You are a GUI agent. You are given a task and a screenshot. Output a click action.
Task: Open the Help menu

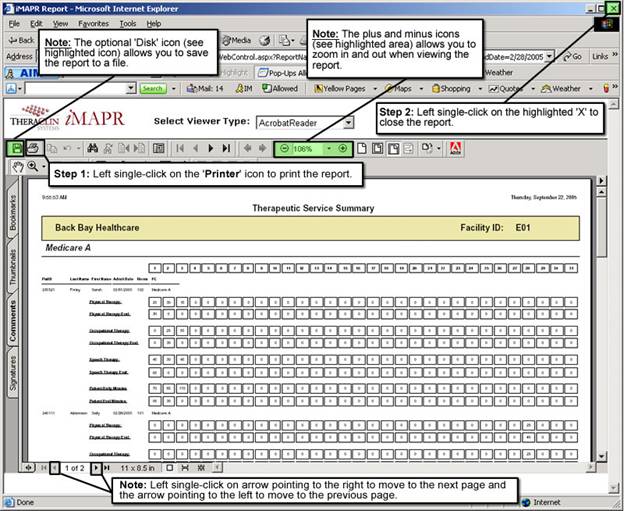coord(154,24)
